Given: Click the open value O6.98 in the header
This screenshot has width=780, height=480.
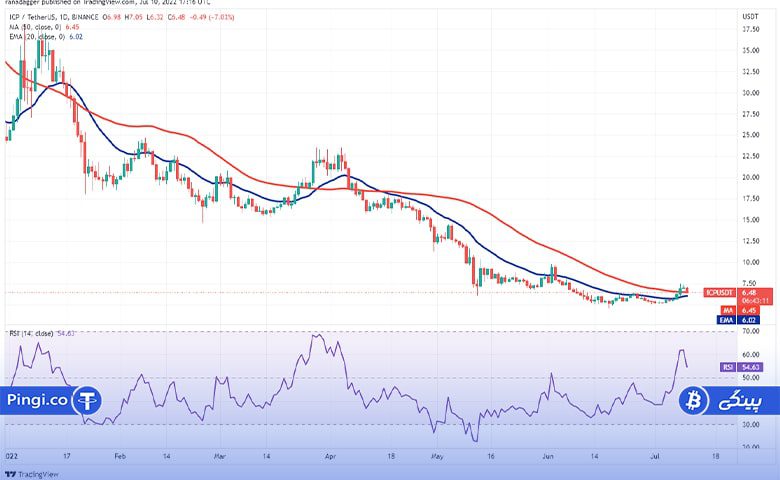Looking at the screenshot, I should pos(111,17).
